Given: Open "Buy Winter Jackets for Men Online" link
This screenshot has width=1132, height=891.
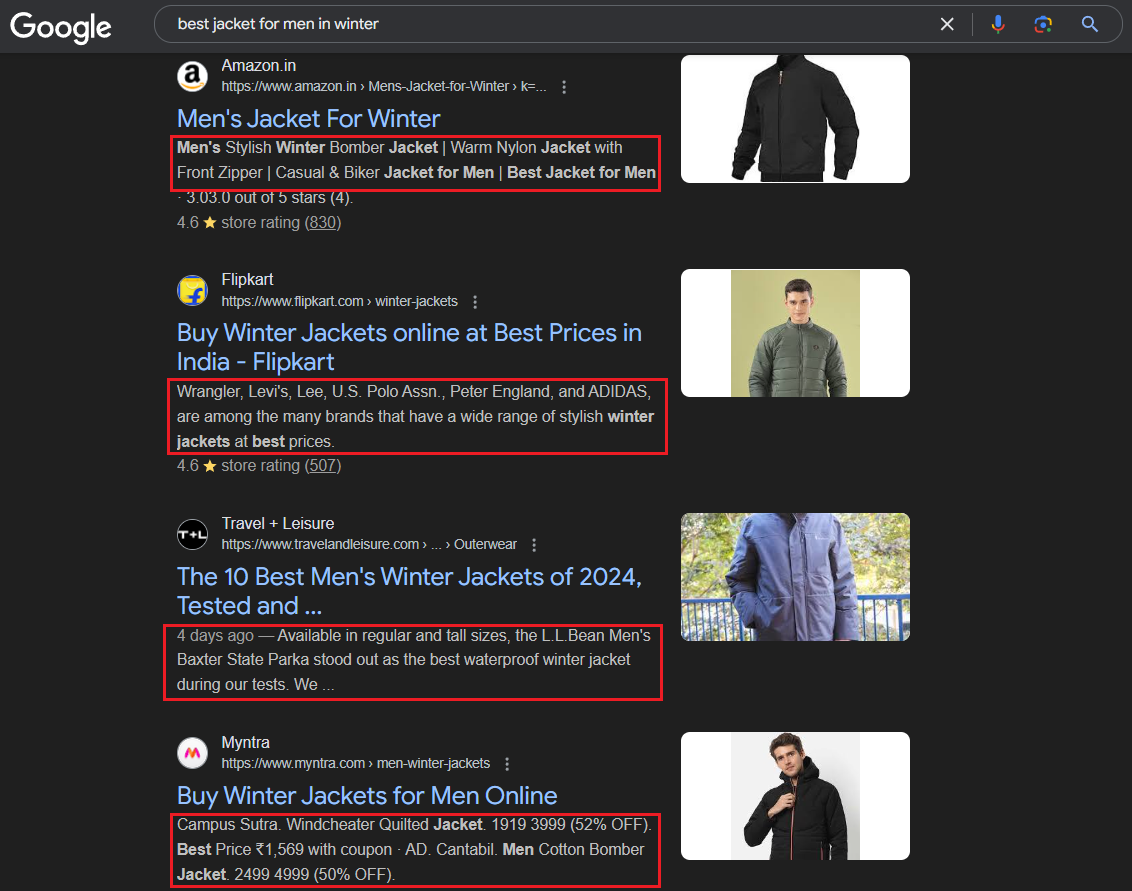Looking at the screenshot, I should [367, 796].
